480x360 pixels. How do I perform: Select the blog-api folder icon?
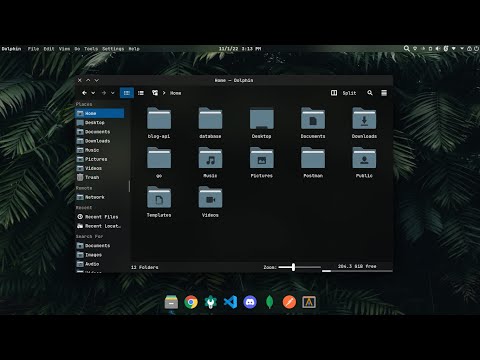point(159,118)
